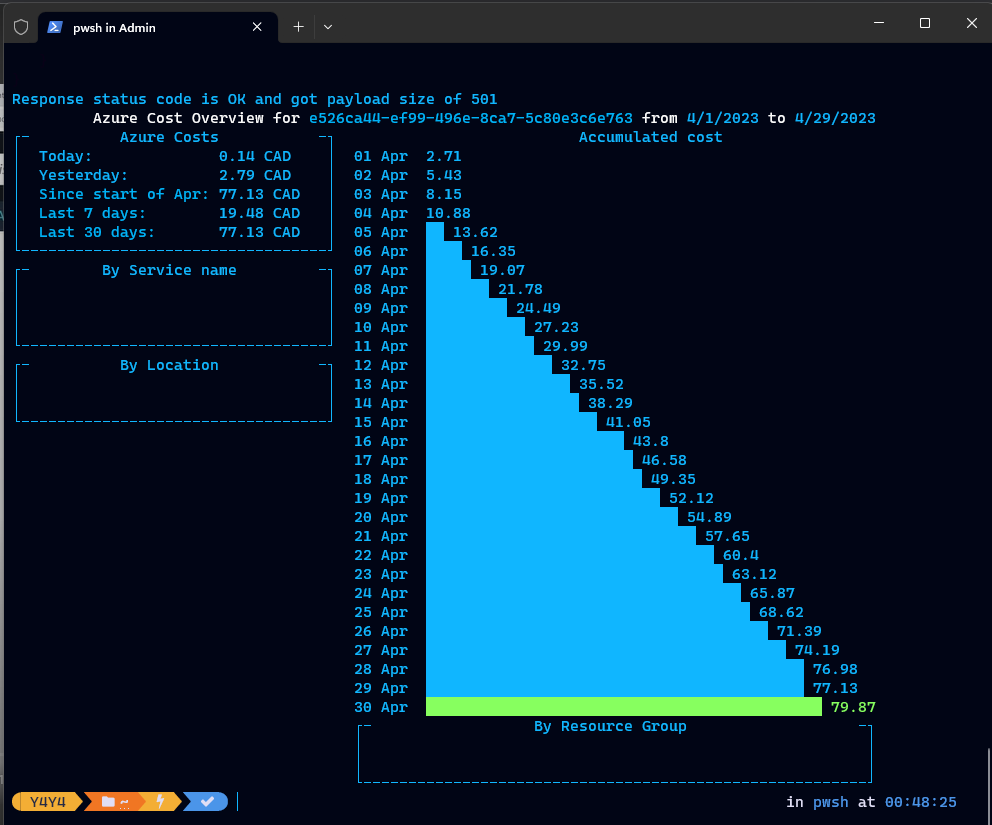Click the 15 Apr row label
This screenshot has width=992, height=825.
(x=381, y=422)
